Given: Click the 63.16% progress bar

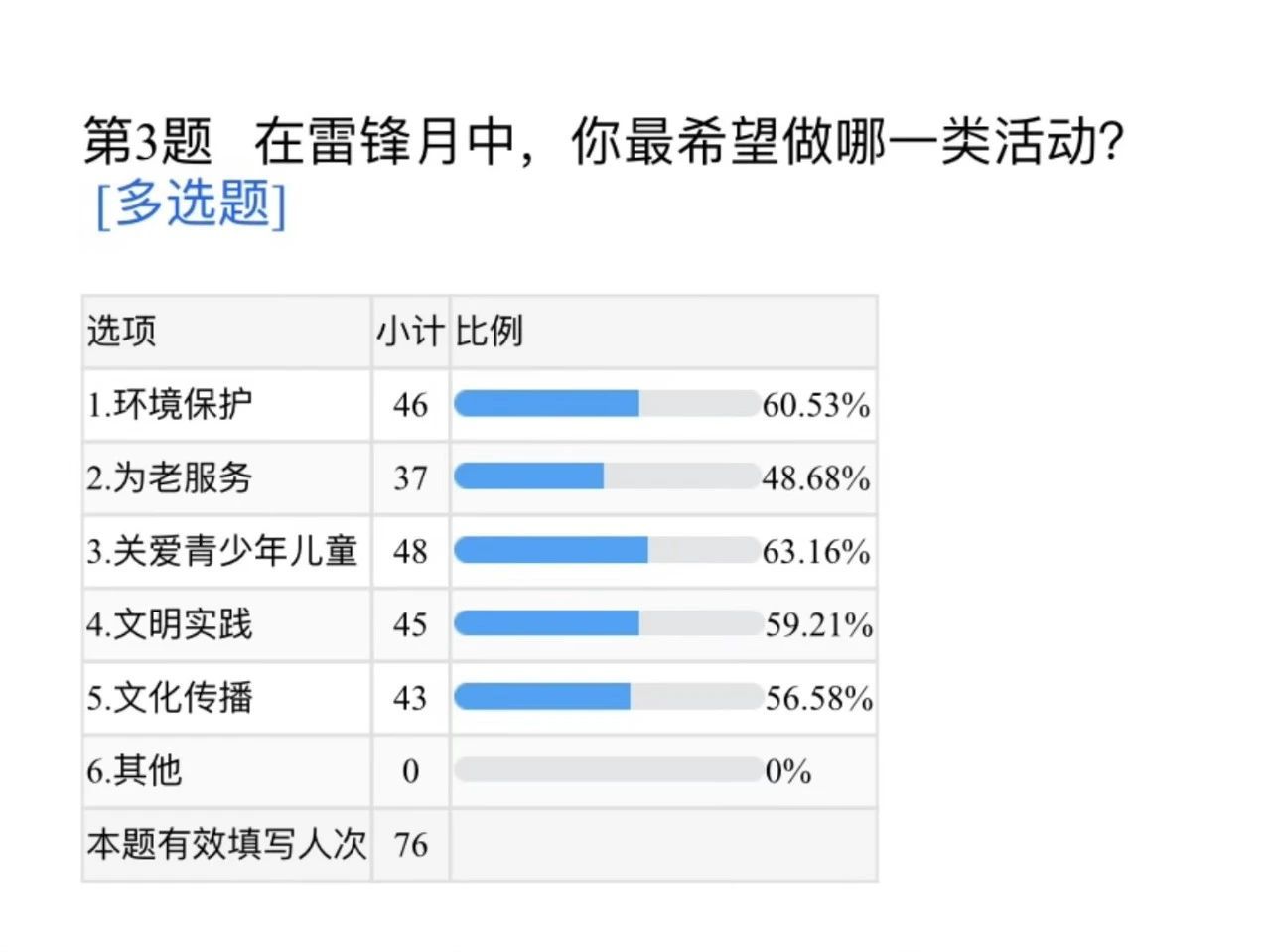Looking at the screenshot, I should pos(607,550).
